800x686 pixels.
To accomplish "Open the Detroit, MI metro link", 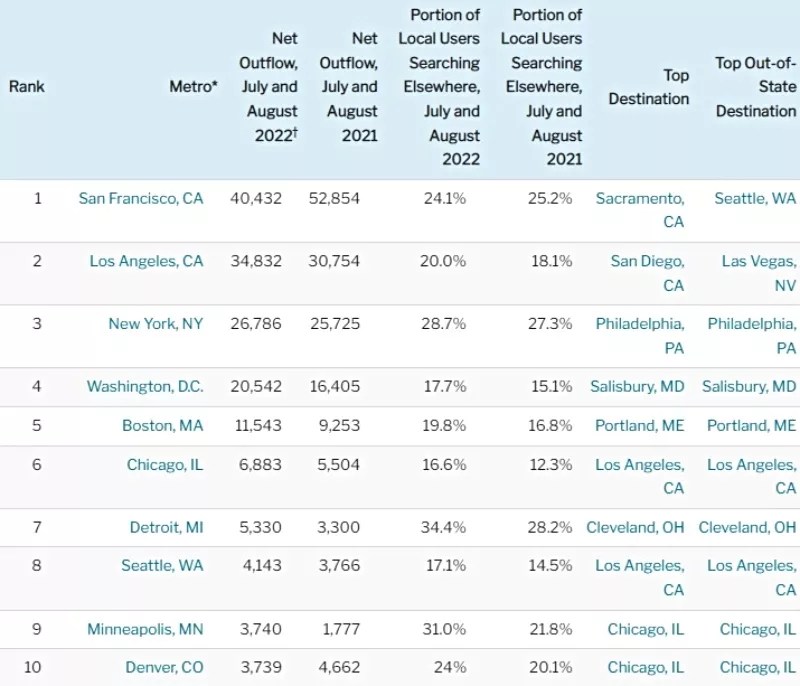I will point(166,527).
